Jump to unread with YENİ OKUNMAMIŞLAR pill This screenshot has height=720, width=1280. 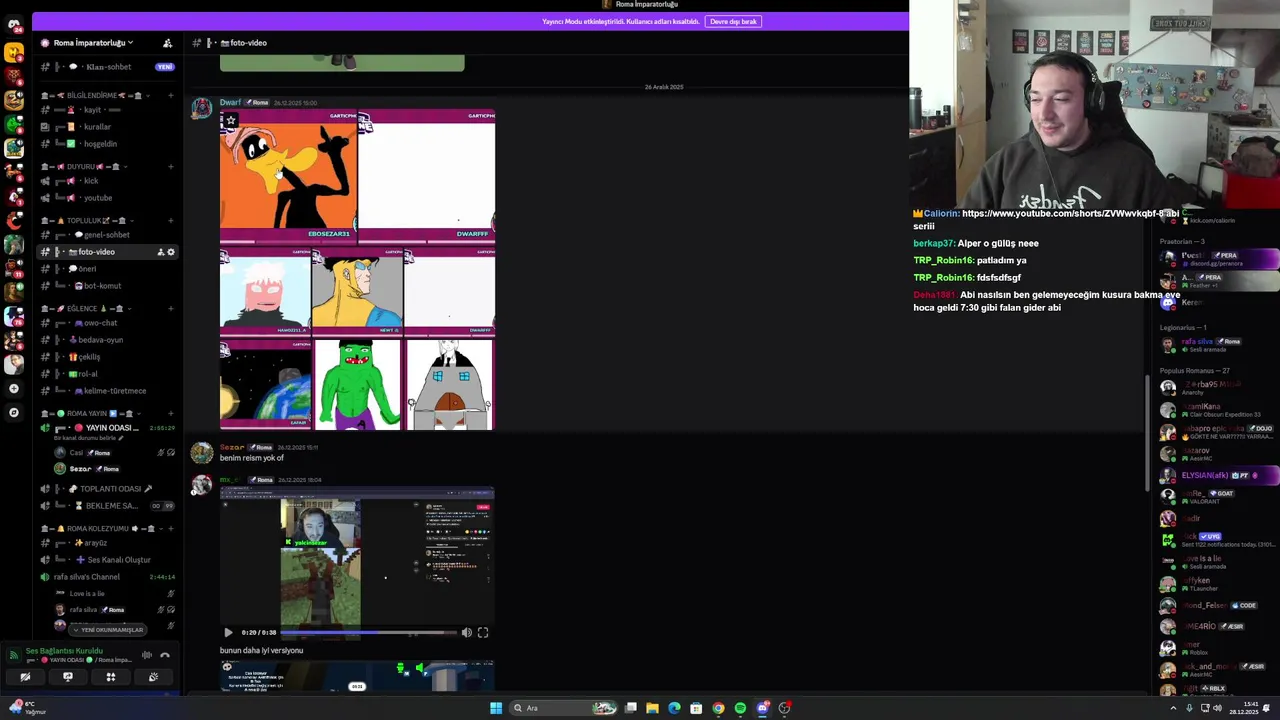tap(108, 630)
